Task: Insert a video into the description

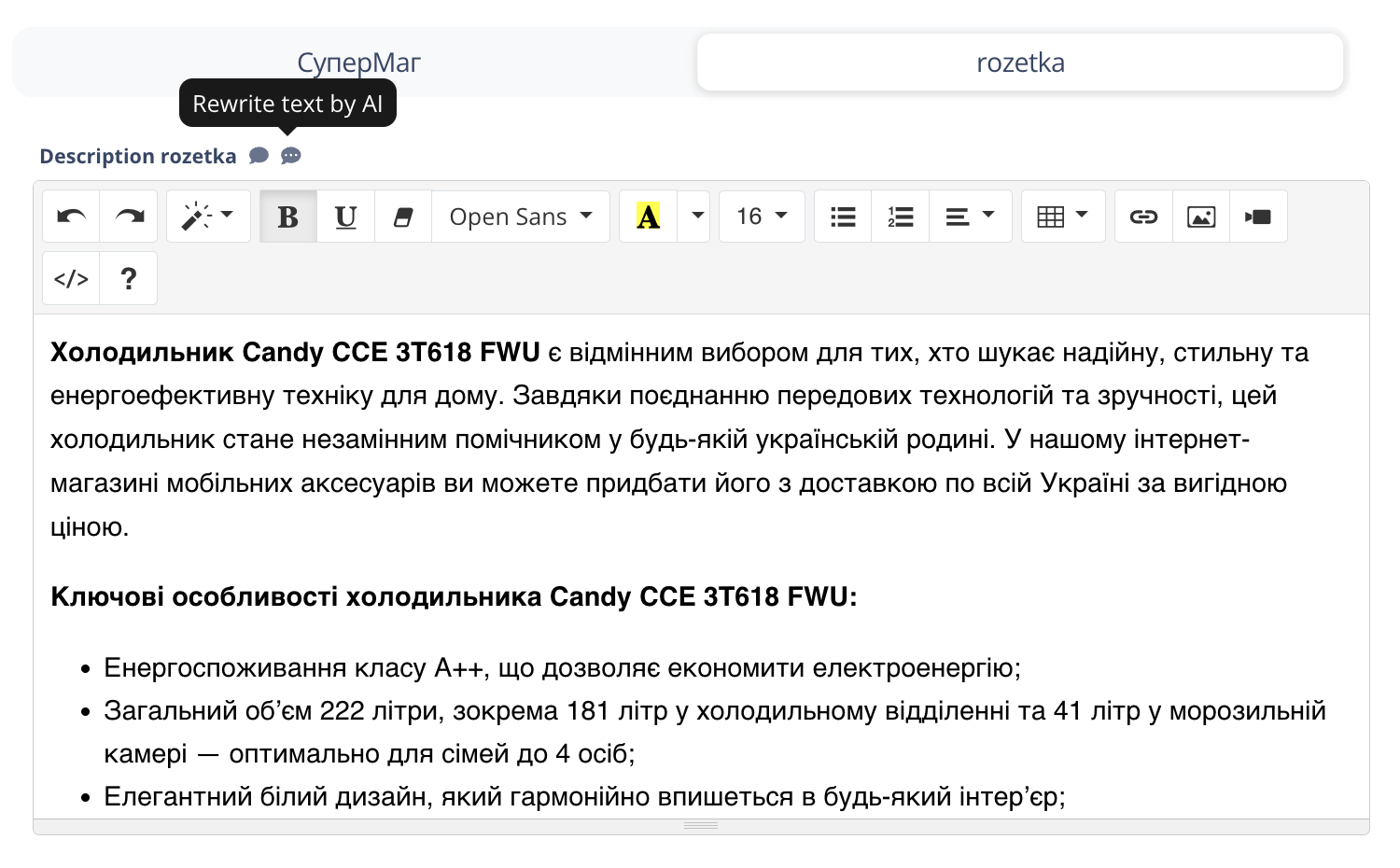Action: [1258, 216]
